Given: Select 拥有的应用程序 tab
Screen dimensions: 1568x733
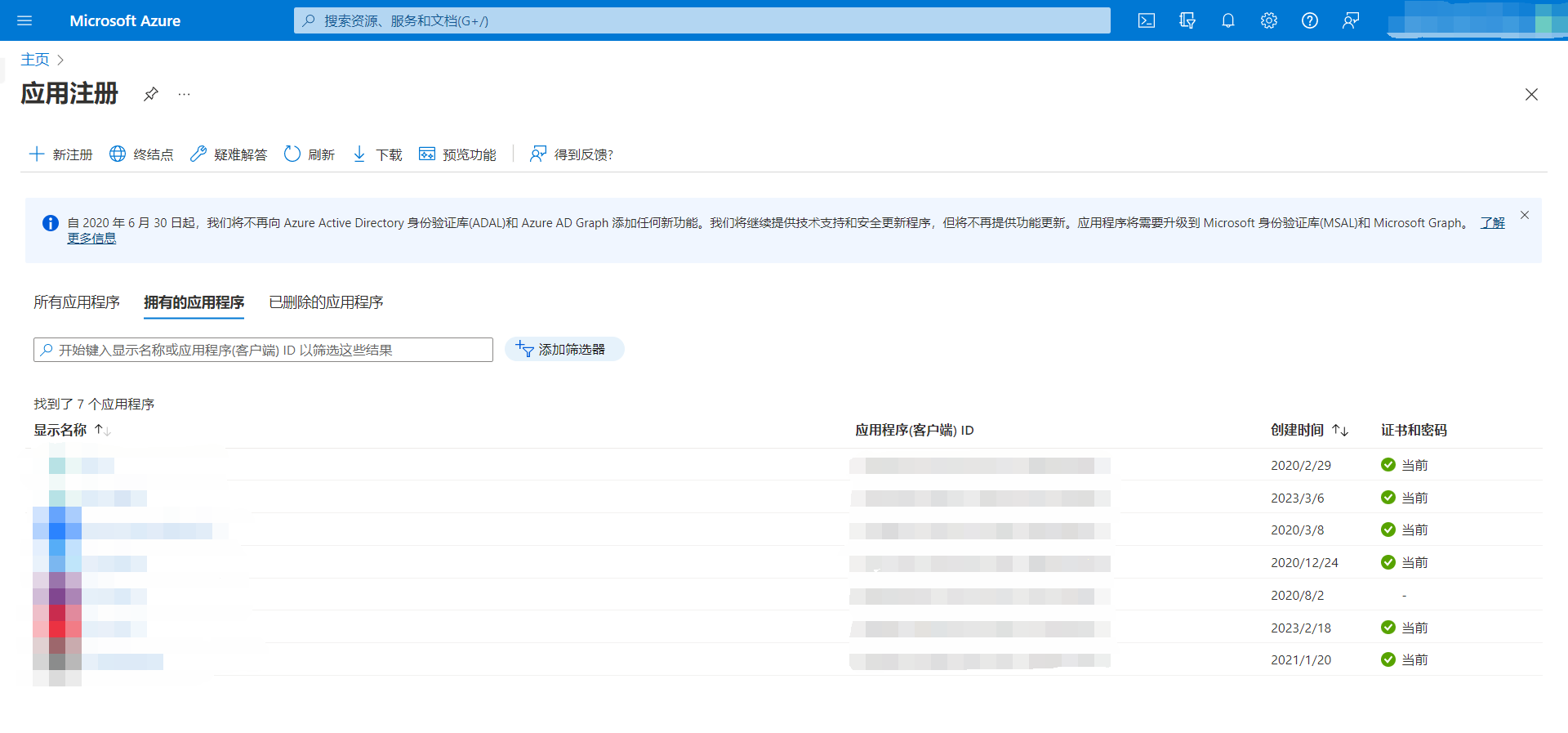Looking at the screenshot, I should (194, 302).
